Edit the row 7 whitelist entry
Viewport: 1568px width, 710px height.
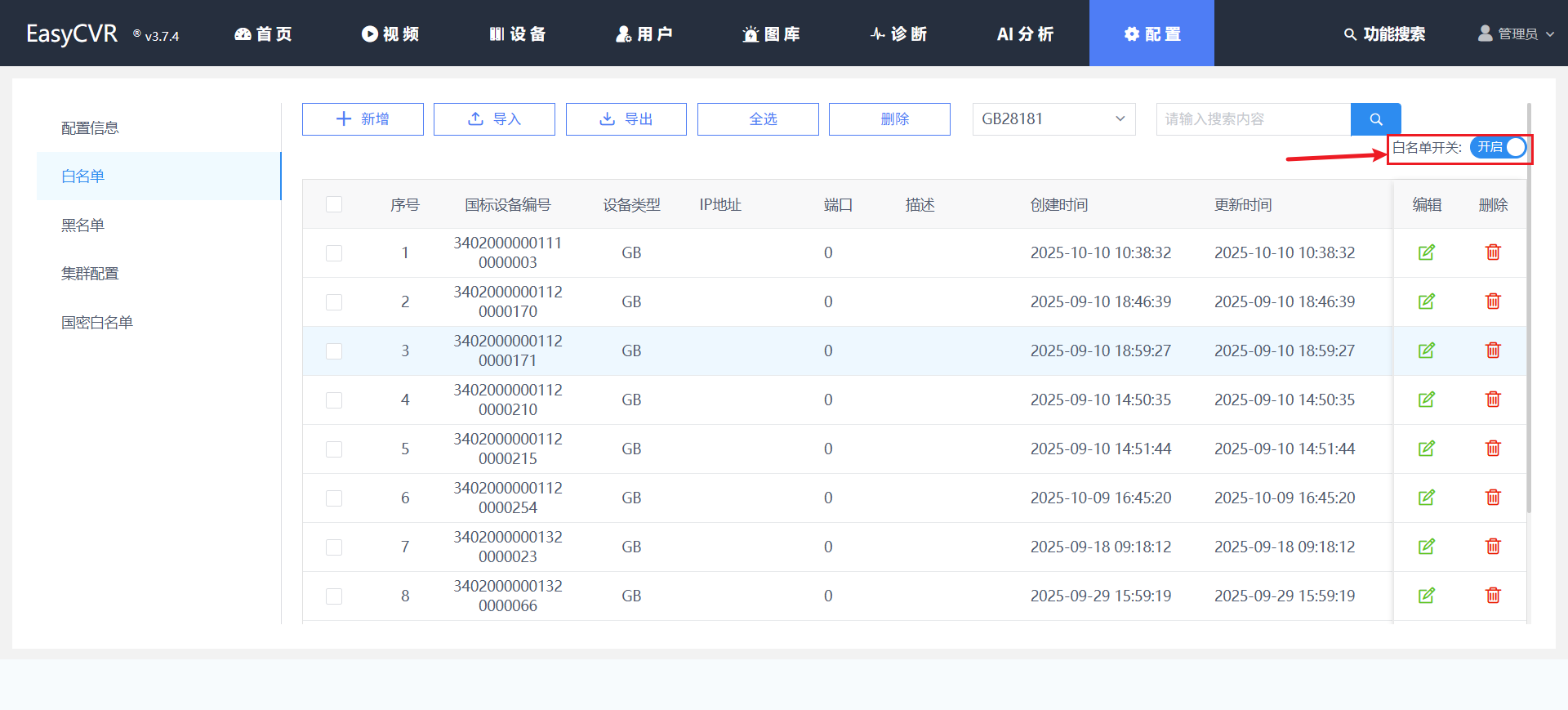[x=1426, y=547]
